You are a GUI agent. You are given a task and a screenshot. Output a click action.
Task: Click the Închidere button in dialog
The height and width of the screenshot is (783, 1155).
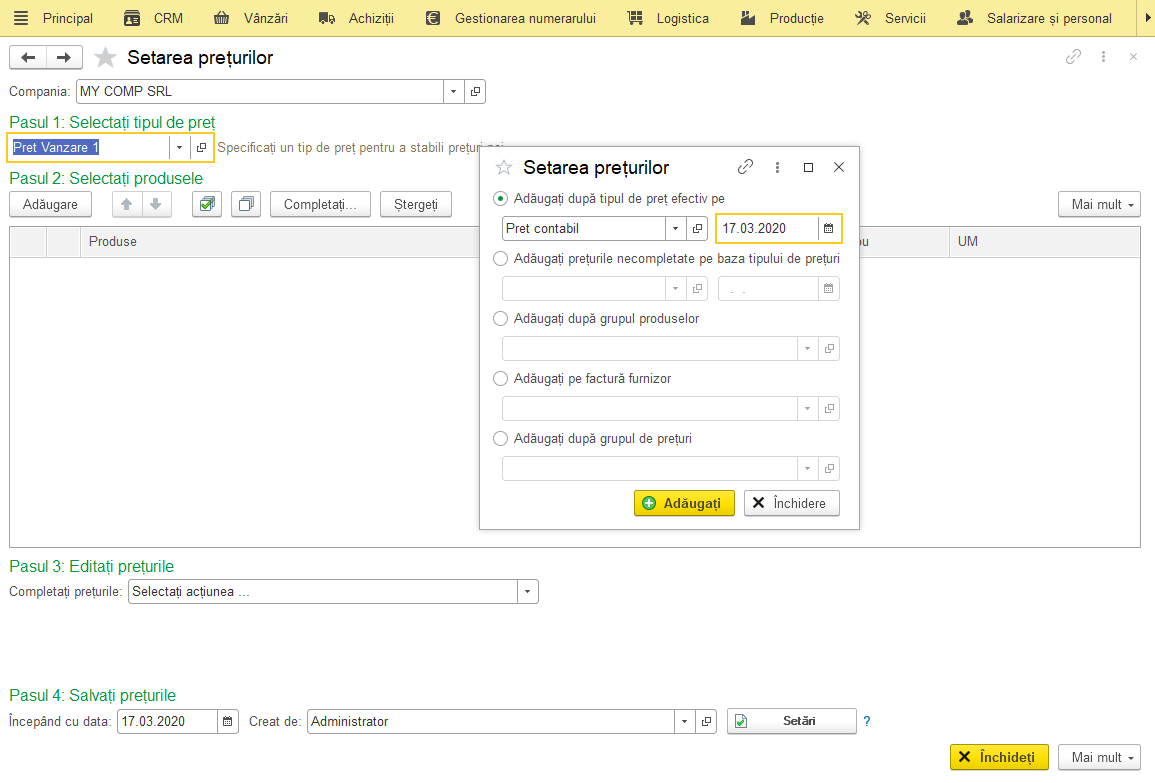click(791, 503)
